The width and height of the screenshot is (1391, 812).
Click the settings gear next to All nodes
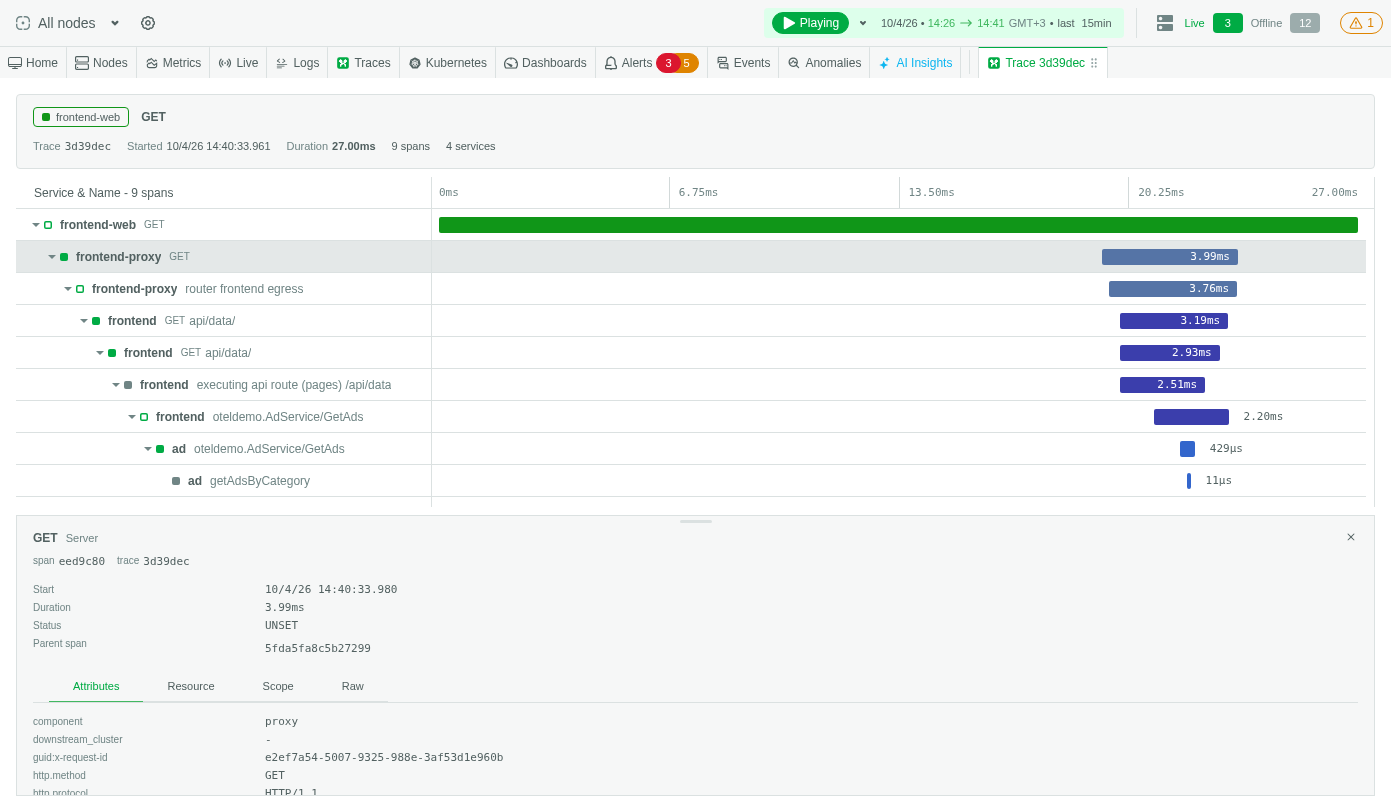point(148,23)
